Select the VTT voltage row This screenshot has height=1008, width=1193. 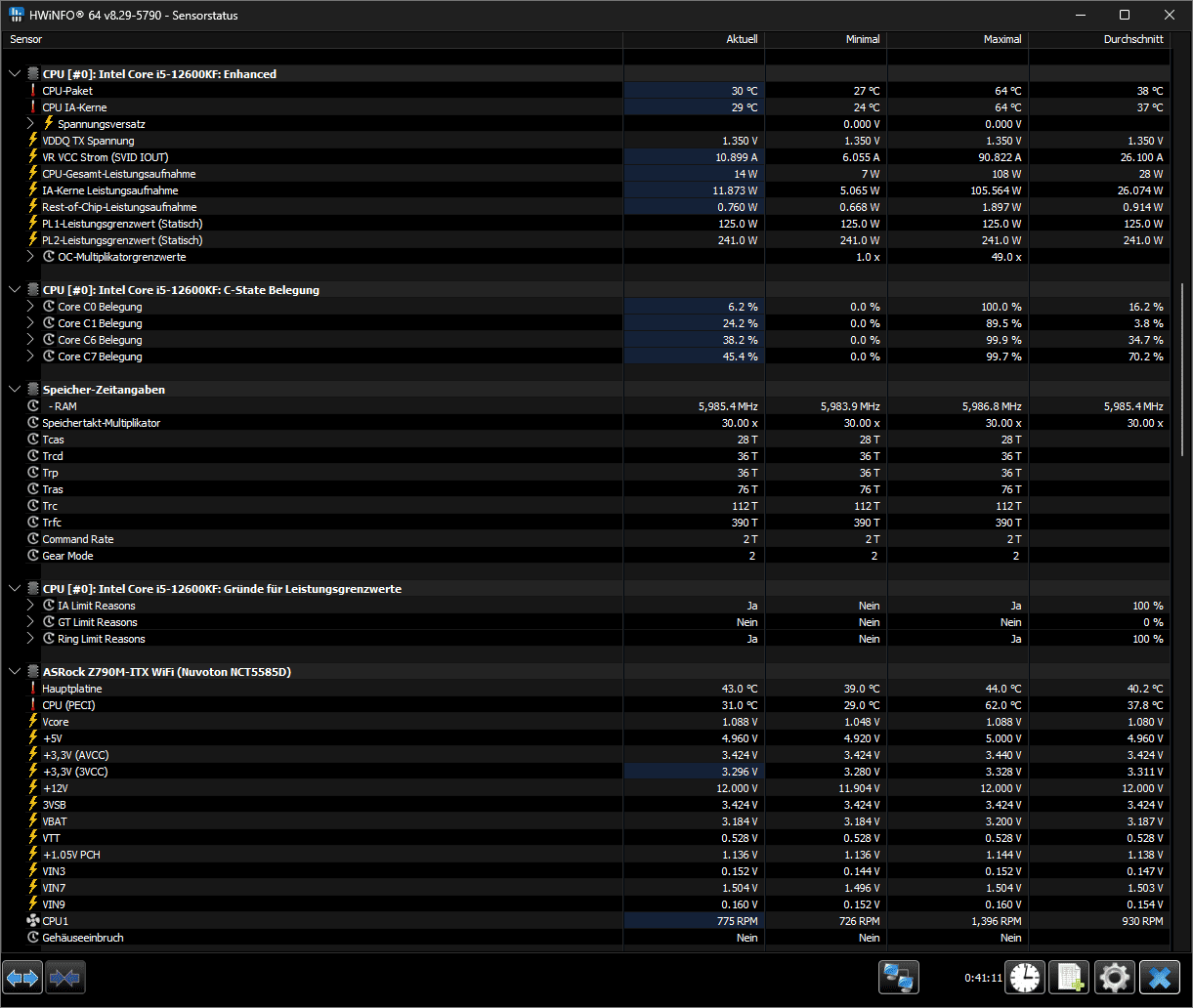[586, 838]
